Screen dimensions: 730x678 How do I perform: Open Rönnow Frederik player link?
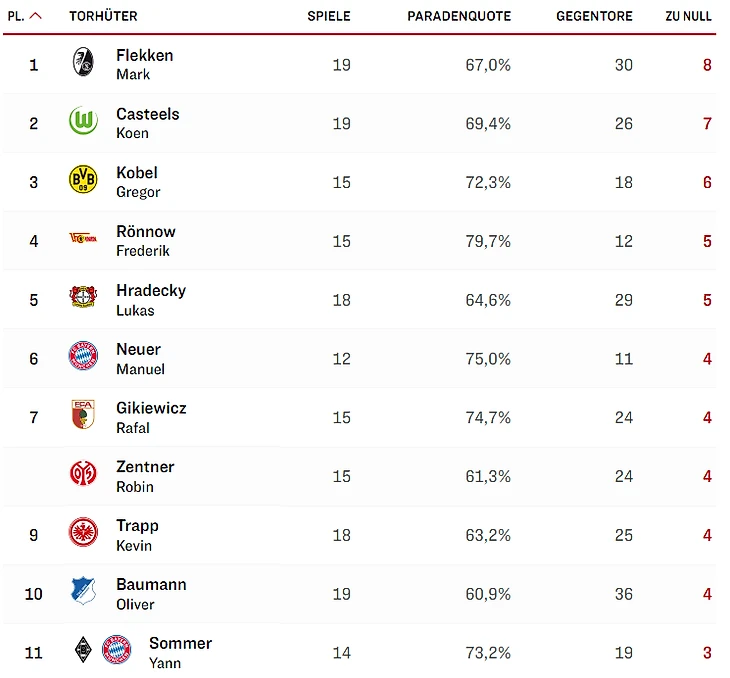pyautogui.click(x=145, y=240)
